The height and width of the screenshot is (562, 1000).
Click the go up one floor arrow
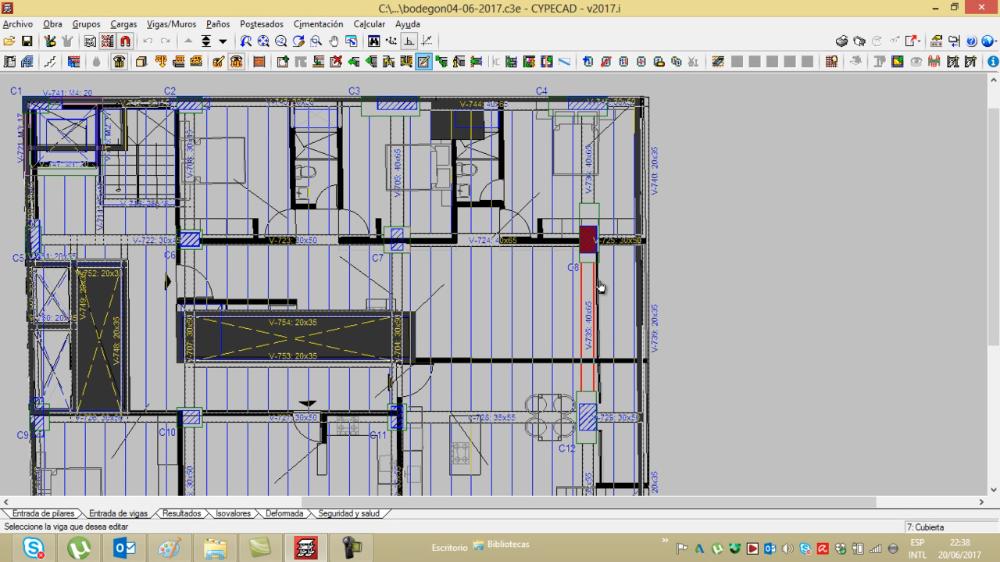[x=188, y=41]
